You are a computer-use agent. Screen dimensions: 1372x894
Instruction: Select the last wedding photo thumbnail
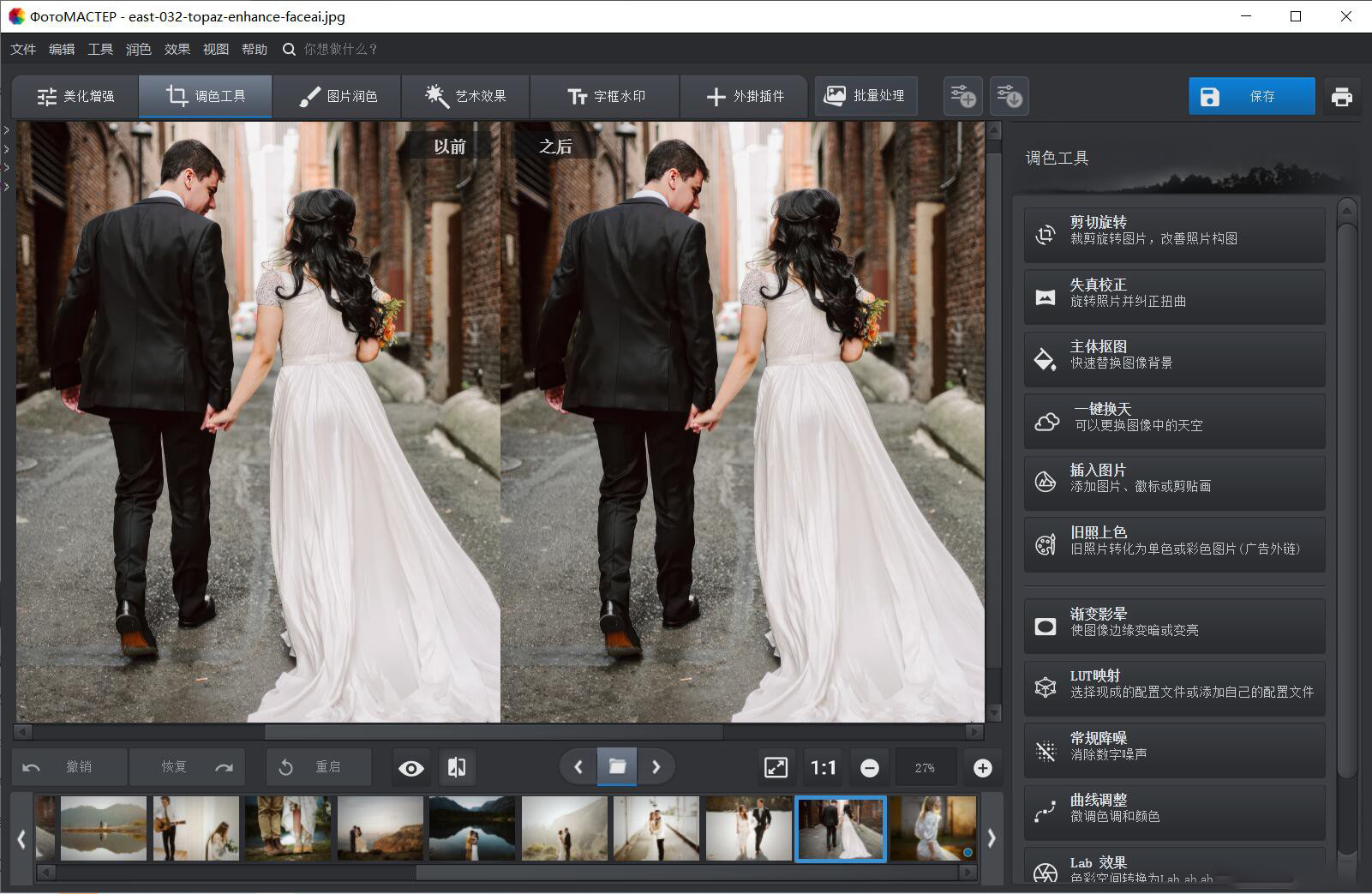pos(933,828)
